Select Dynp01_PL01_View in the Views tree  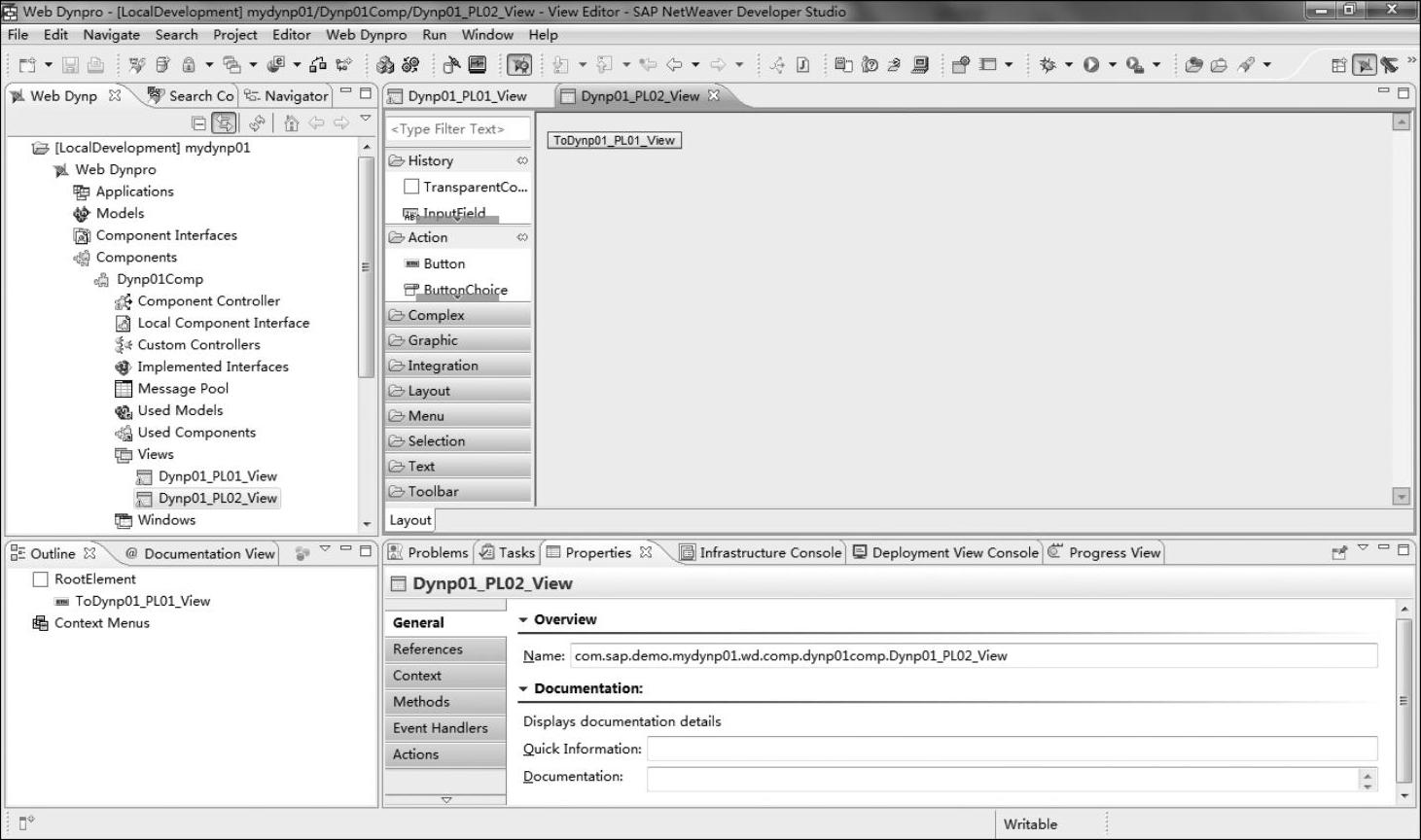217,476
